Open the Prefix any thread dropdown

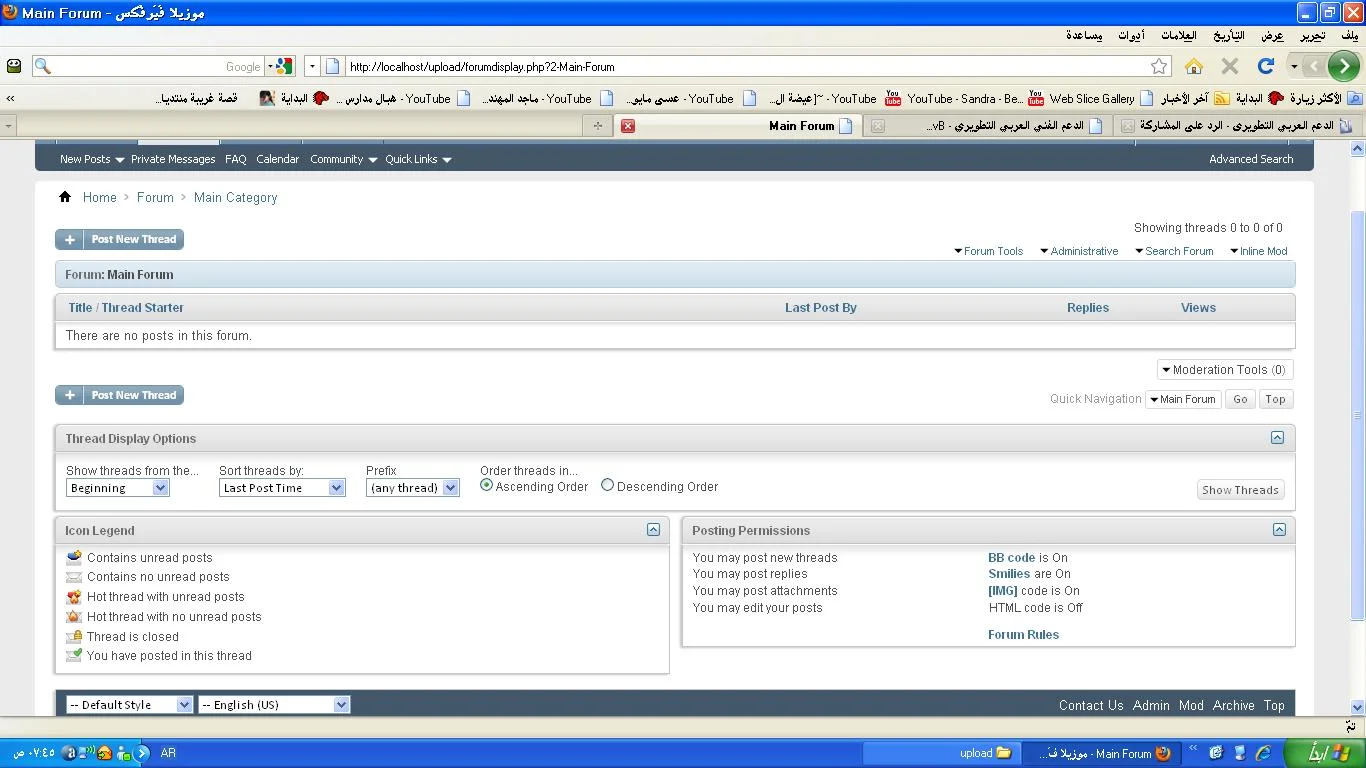[x=412, y=488]
